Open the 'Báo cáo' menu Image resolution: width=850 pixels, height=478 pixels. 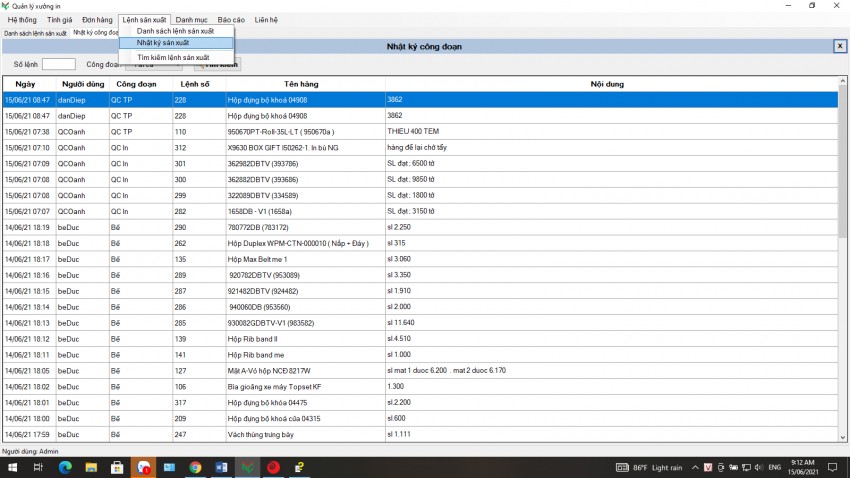point(231,19)
